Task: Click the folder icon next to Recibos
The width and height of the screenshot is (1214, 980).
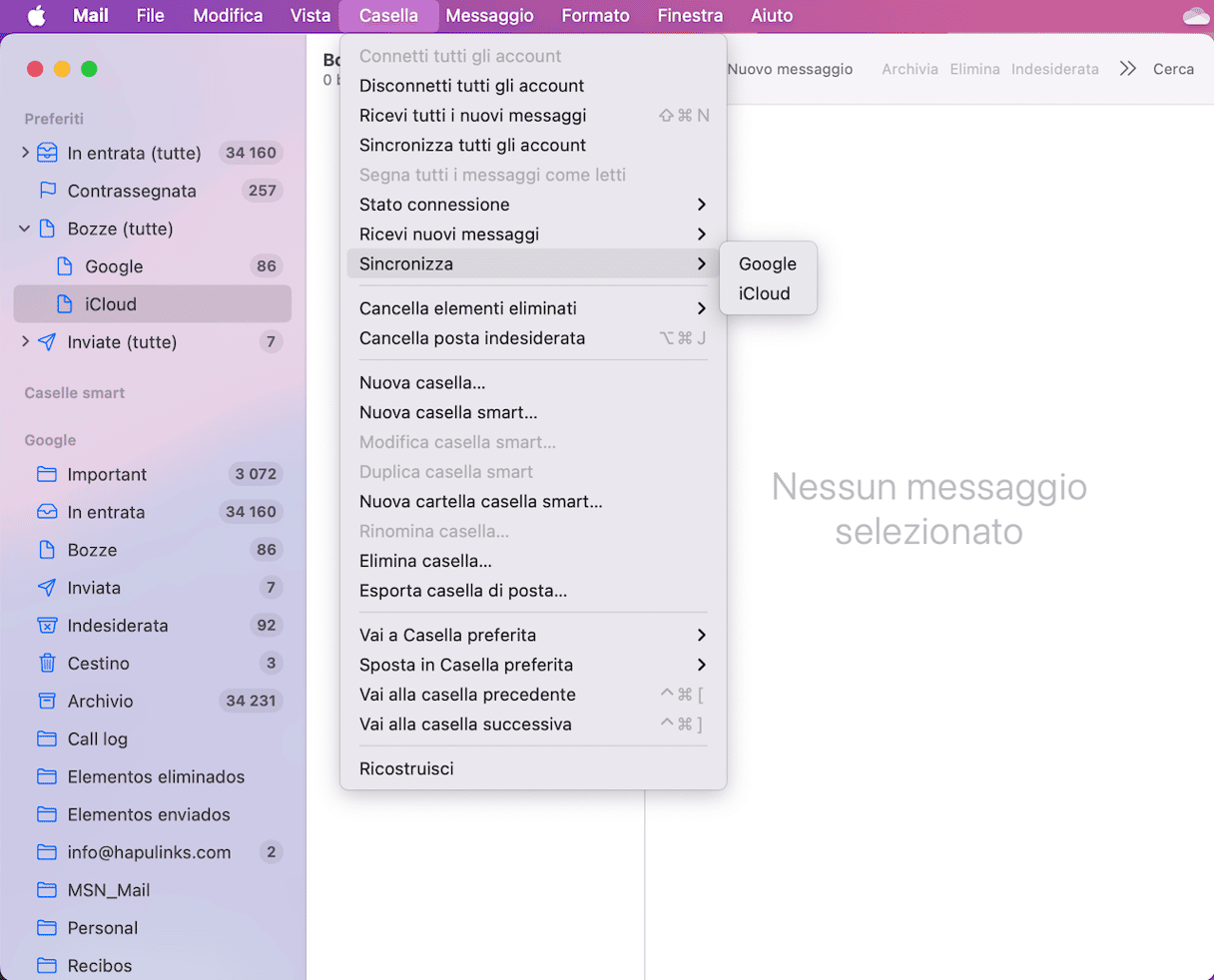Action: pos(47,966)
